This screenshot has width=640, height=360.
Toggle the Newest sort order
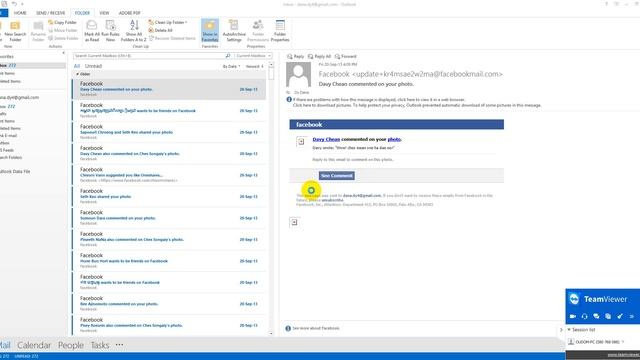(255, 66)
